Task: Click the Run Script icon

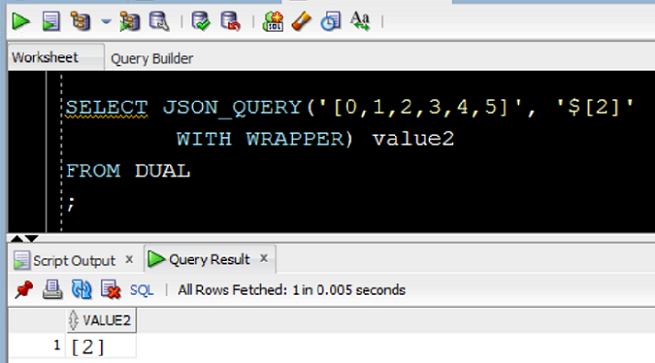Action: (x=51, y=21)
